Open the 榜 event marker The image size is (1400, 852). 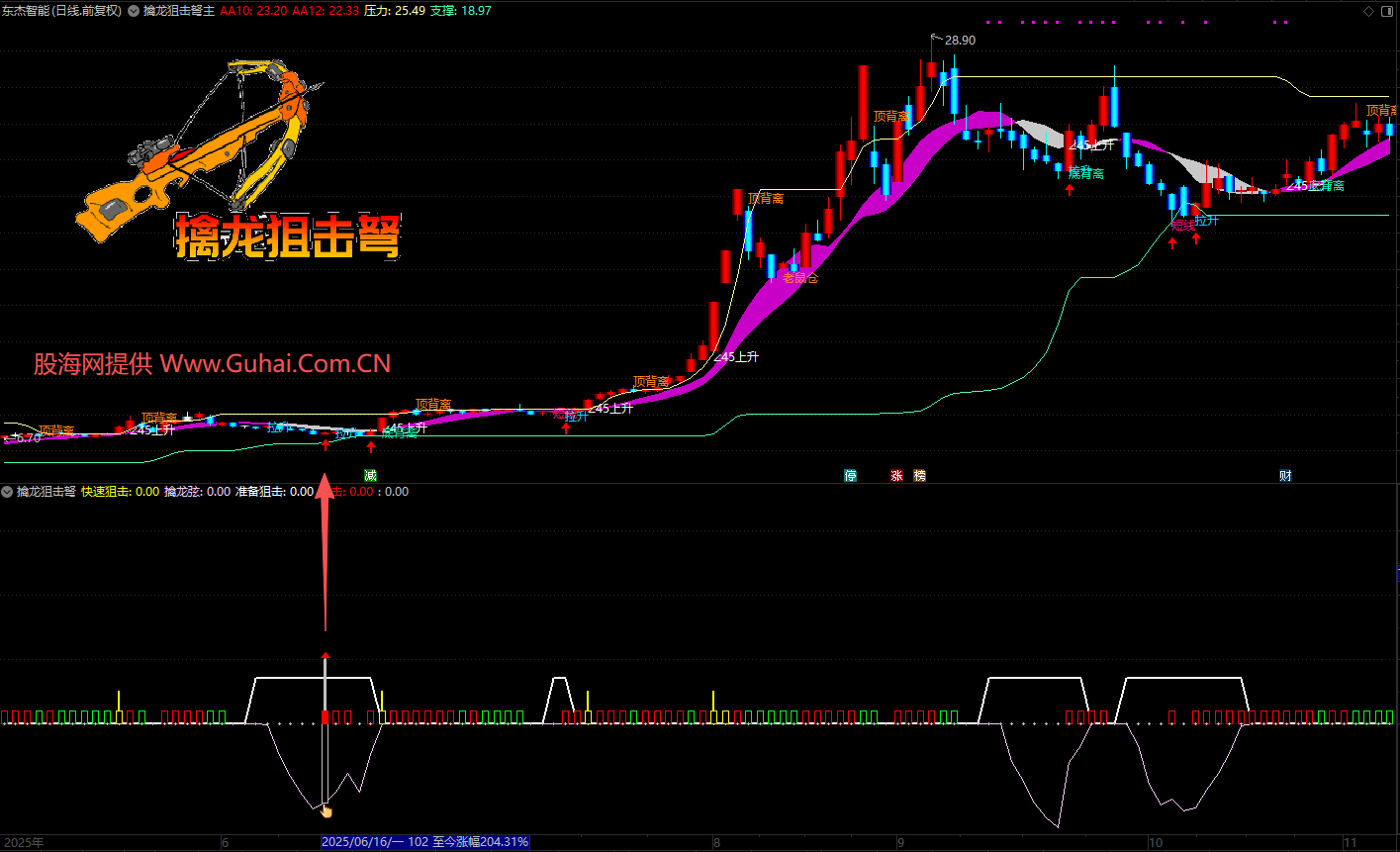click(x=920, y=475)
